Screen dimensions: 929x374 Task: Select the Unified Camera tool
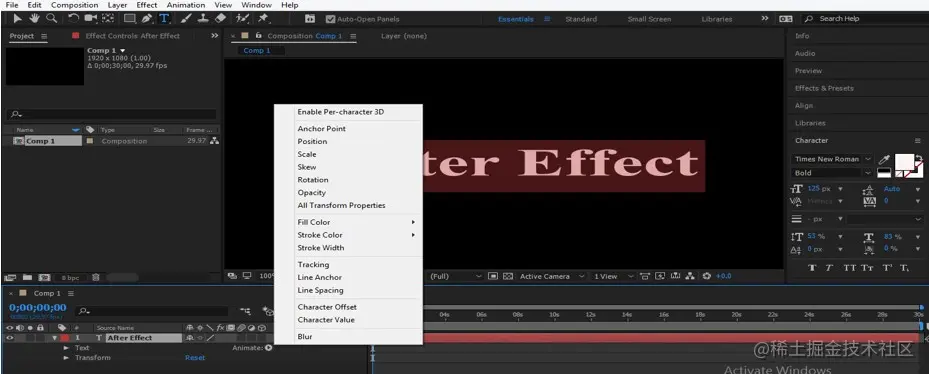pyautogui.click(x=91, y=18)
